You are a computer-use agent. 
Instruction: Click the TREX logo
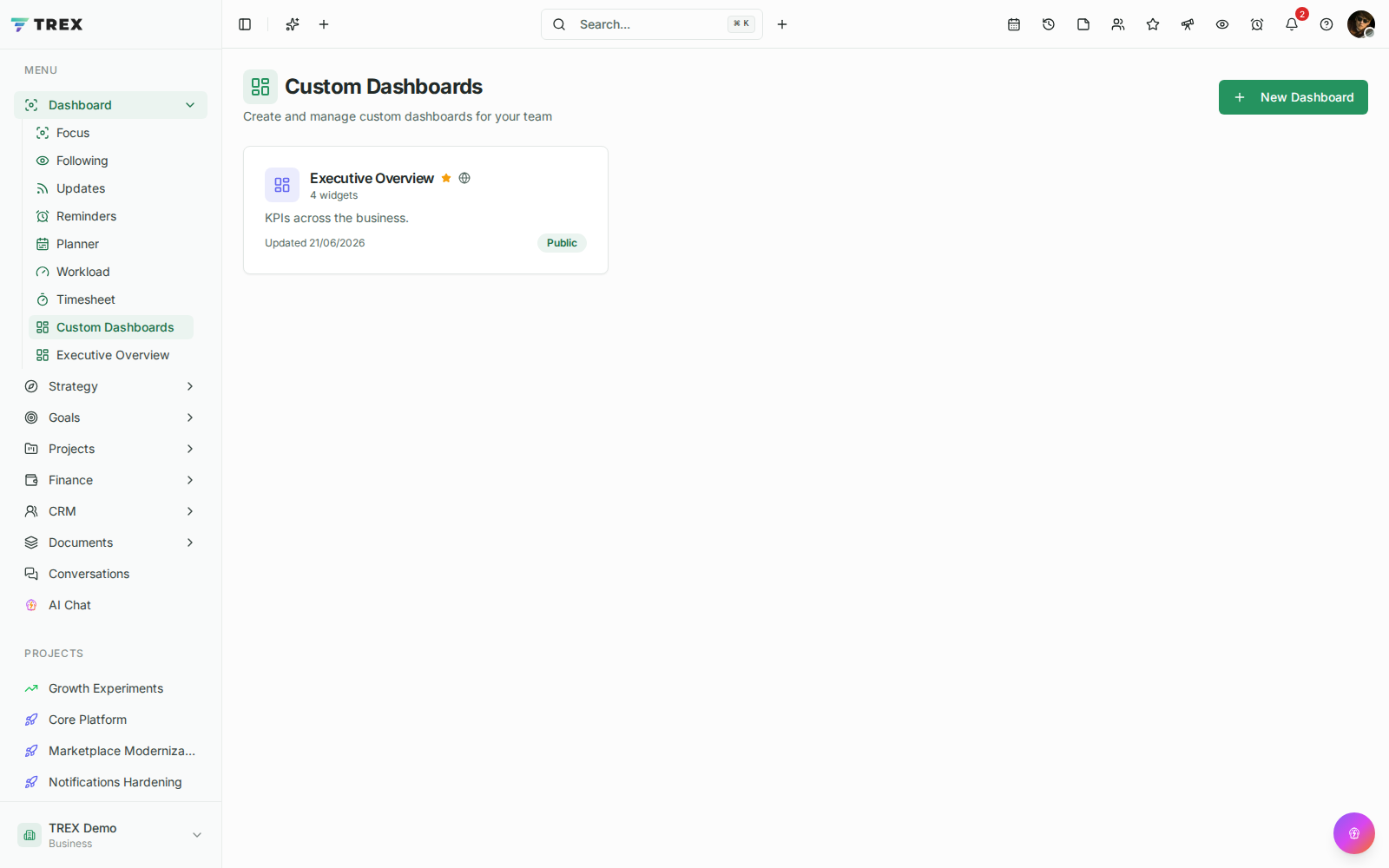(47, 24)
